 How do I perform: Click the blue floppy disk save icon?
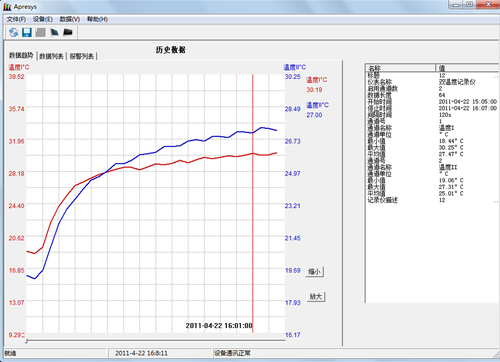coord(27,32)
